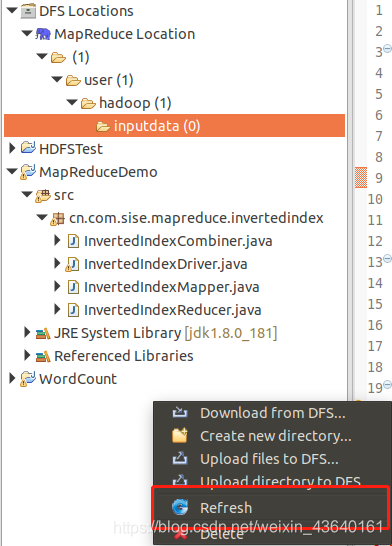This screenshot has height=546, width=392.
Task: Click the Create new directory folder icon
Action: (180, 436)
